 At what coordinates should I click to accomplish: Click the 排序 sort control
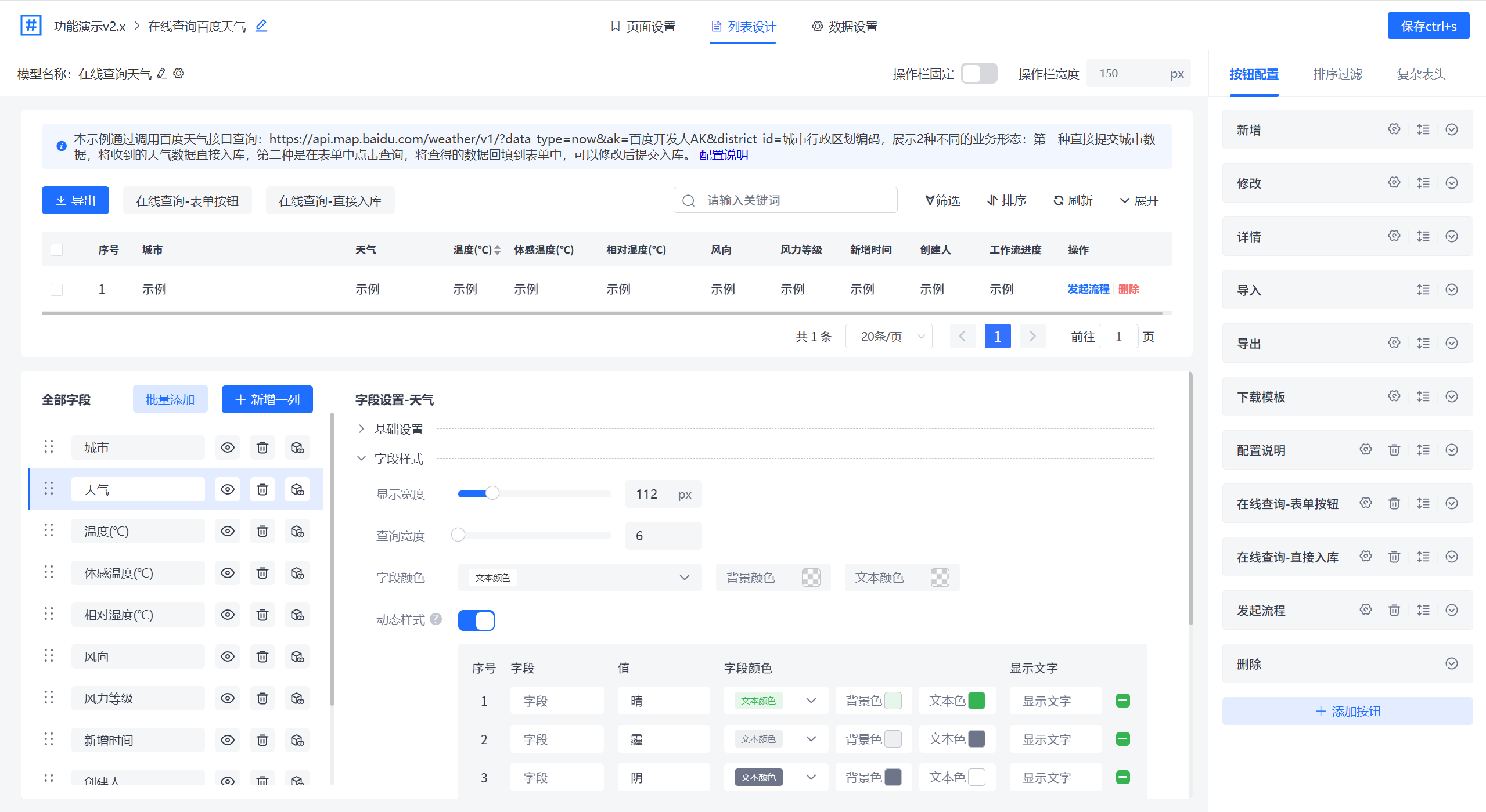[x=1007, y=200]
